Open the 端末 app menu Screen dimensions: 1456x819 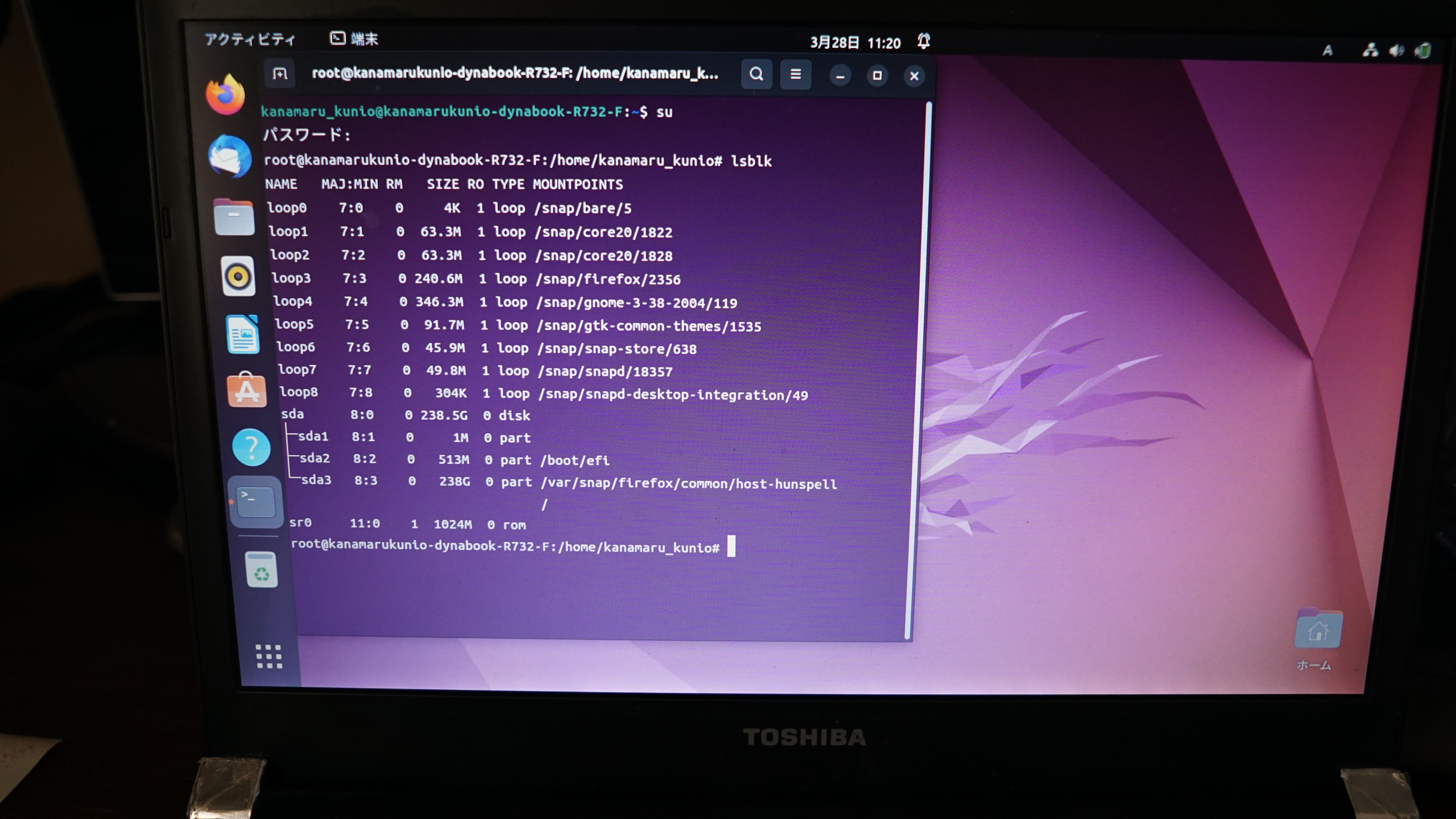354,39
